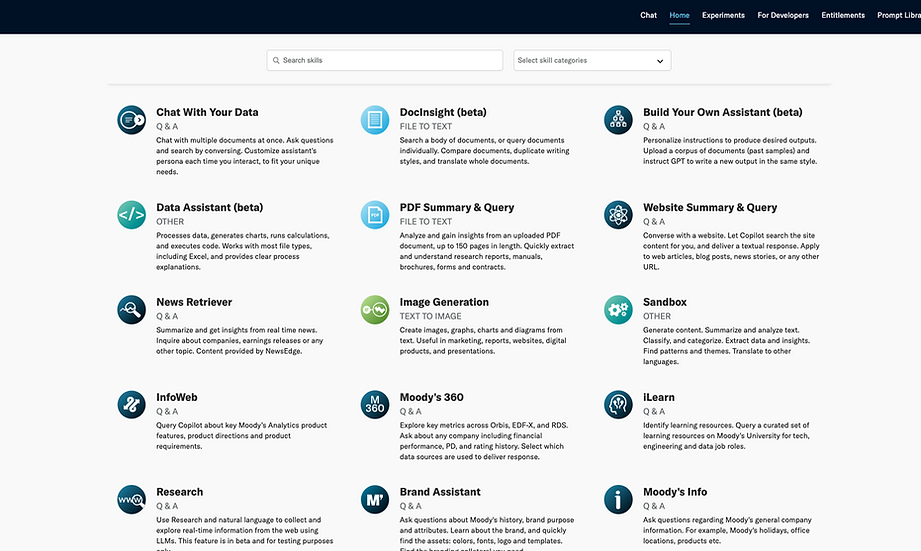The image size is (921, 551).
Task: Go to For Developers section
Action: click(783, 15)
